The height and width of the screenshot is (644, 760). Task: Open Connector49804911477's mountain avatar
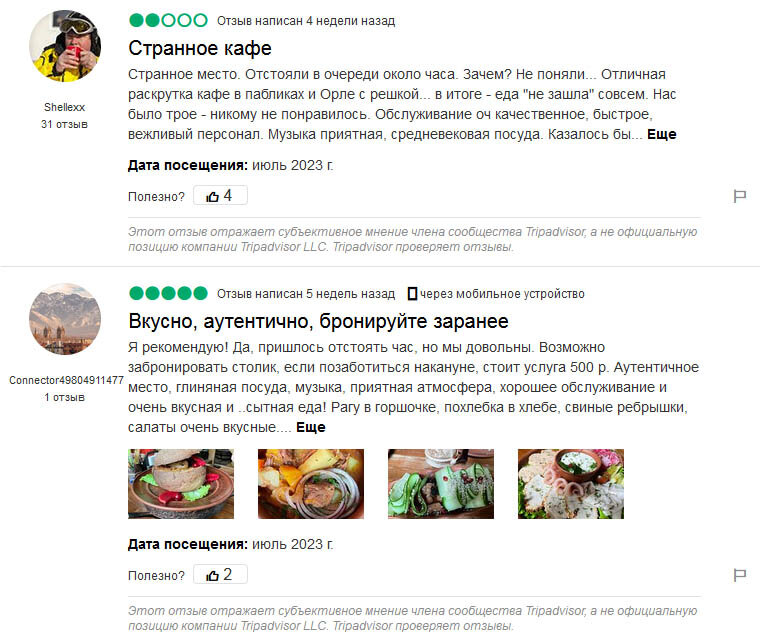click(65, 319)
